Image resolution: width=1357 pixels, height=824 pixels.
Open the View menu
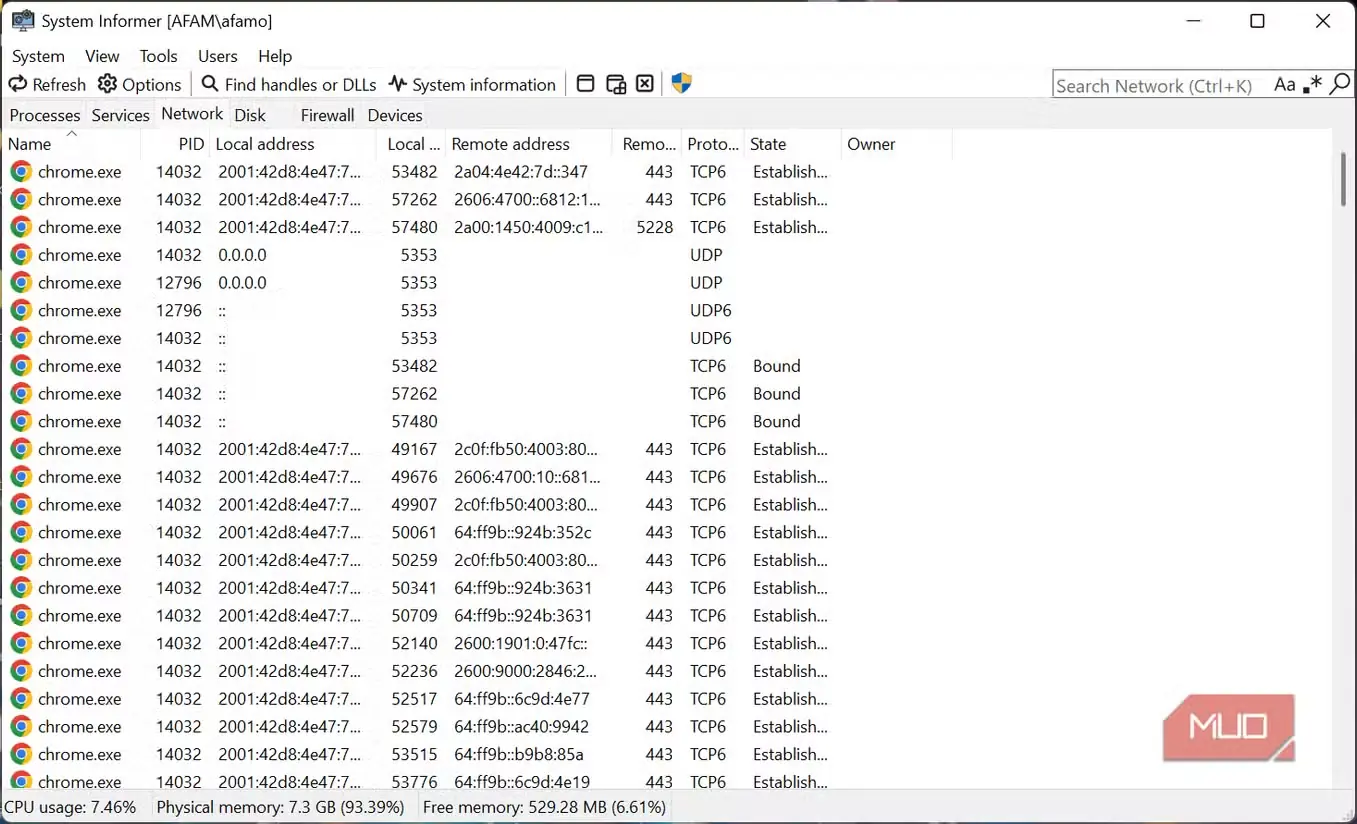pos(102,56)
